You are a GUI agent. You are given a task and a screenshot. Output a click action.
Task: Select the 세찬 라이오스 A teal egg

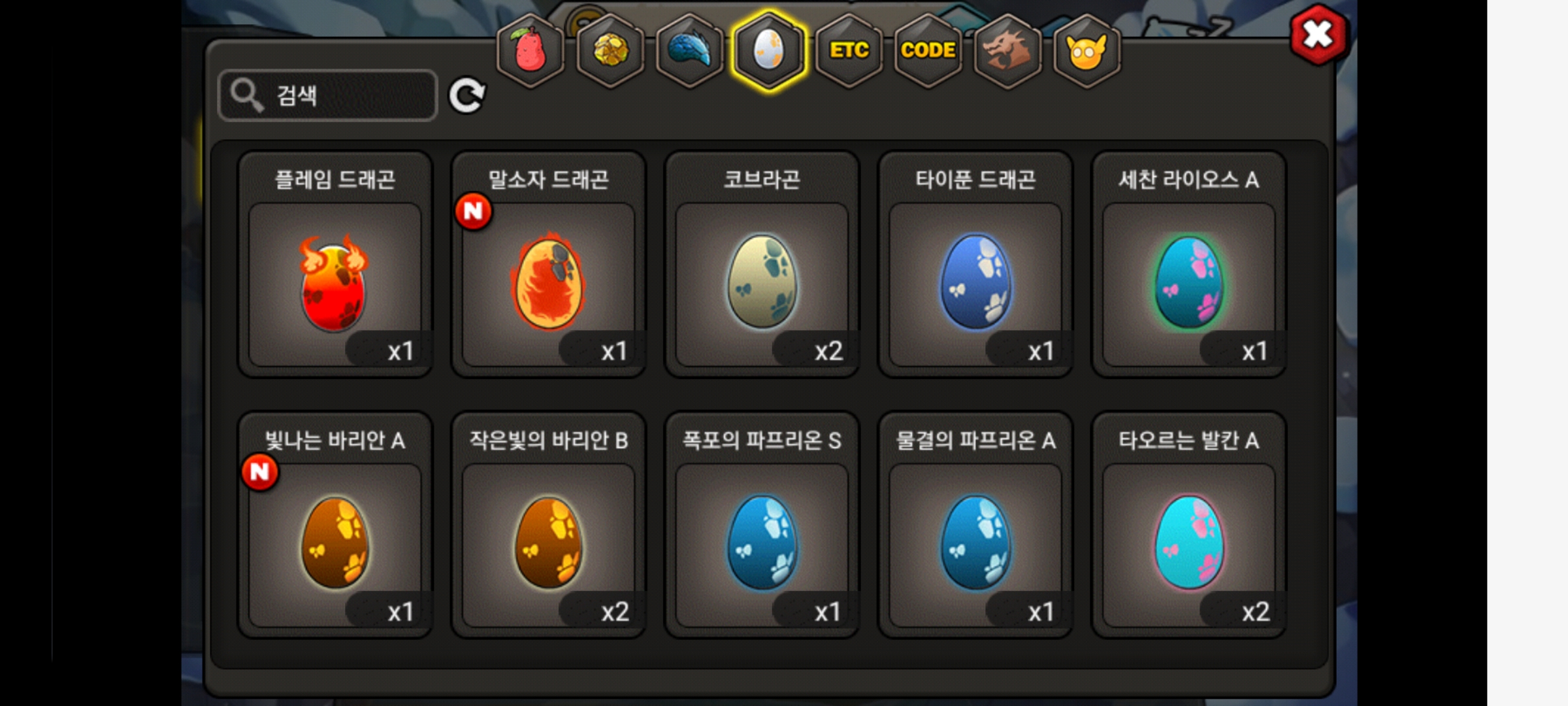(1189, 265)
